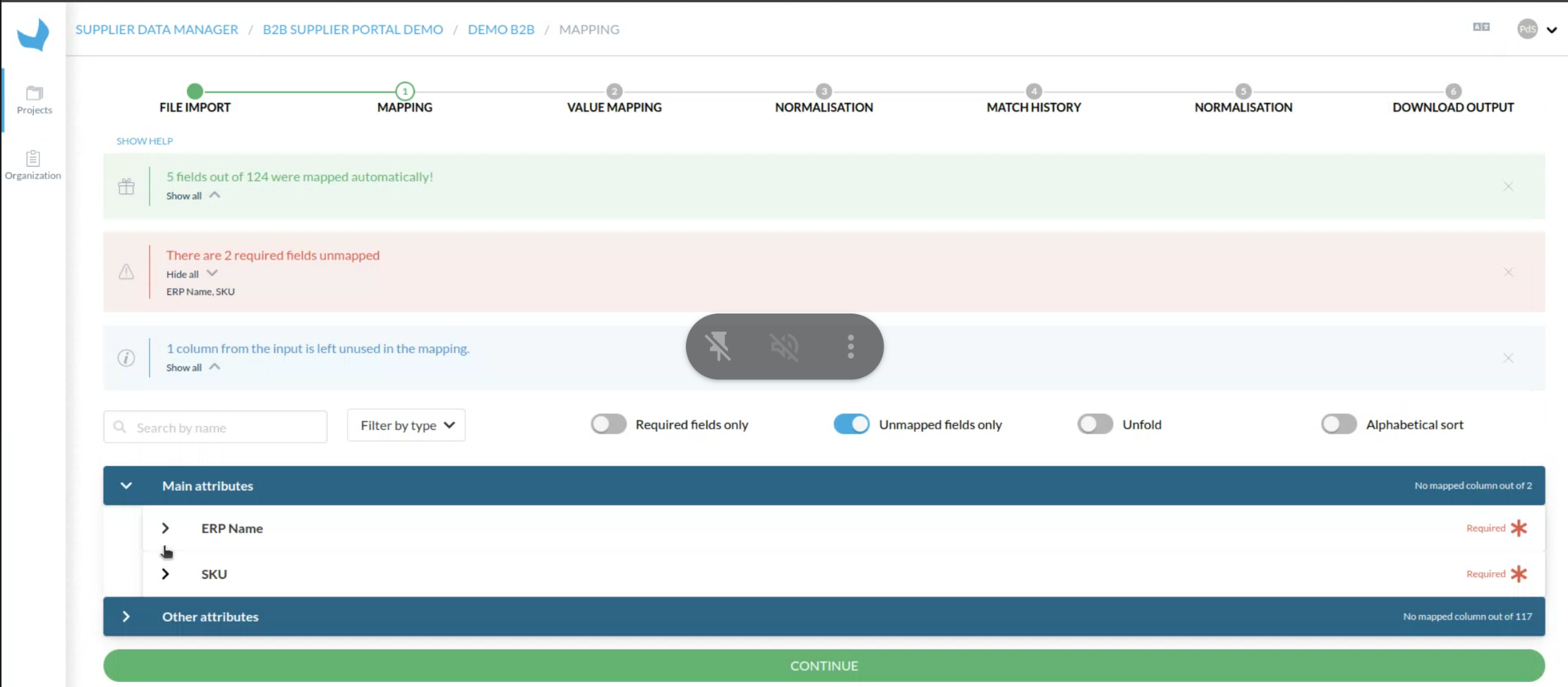Click the muted speaker icon in overlay

pyautogui.click(x=784, y=347)
